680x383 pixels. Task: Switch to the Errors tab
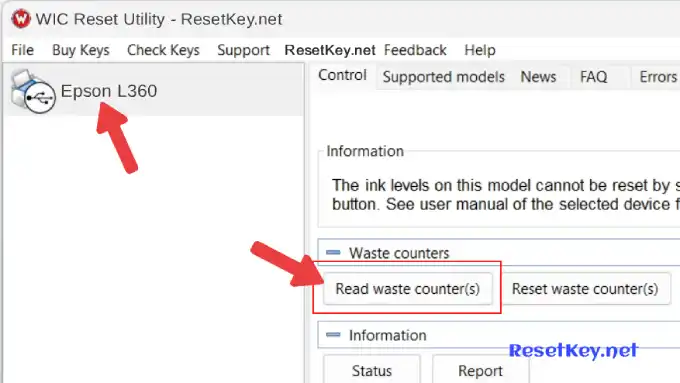[657, 77]
